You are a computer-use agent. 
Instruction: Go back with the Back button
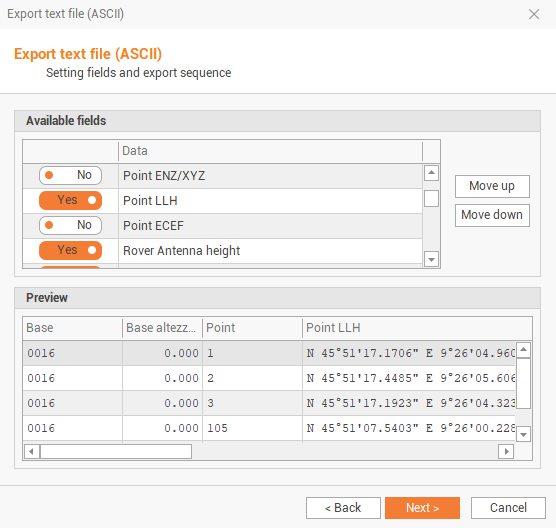coord(343,508)
